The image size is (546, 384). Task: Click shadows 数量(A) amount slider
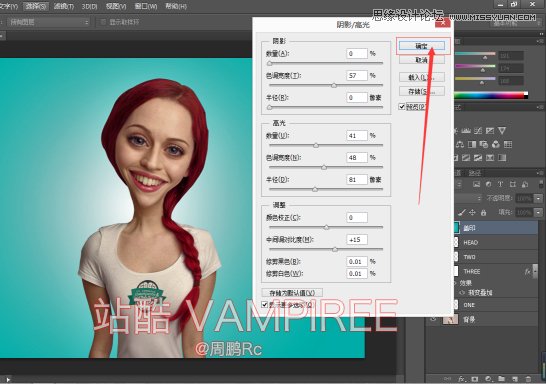(326, 63)
